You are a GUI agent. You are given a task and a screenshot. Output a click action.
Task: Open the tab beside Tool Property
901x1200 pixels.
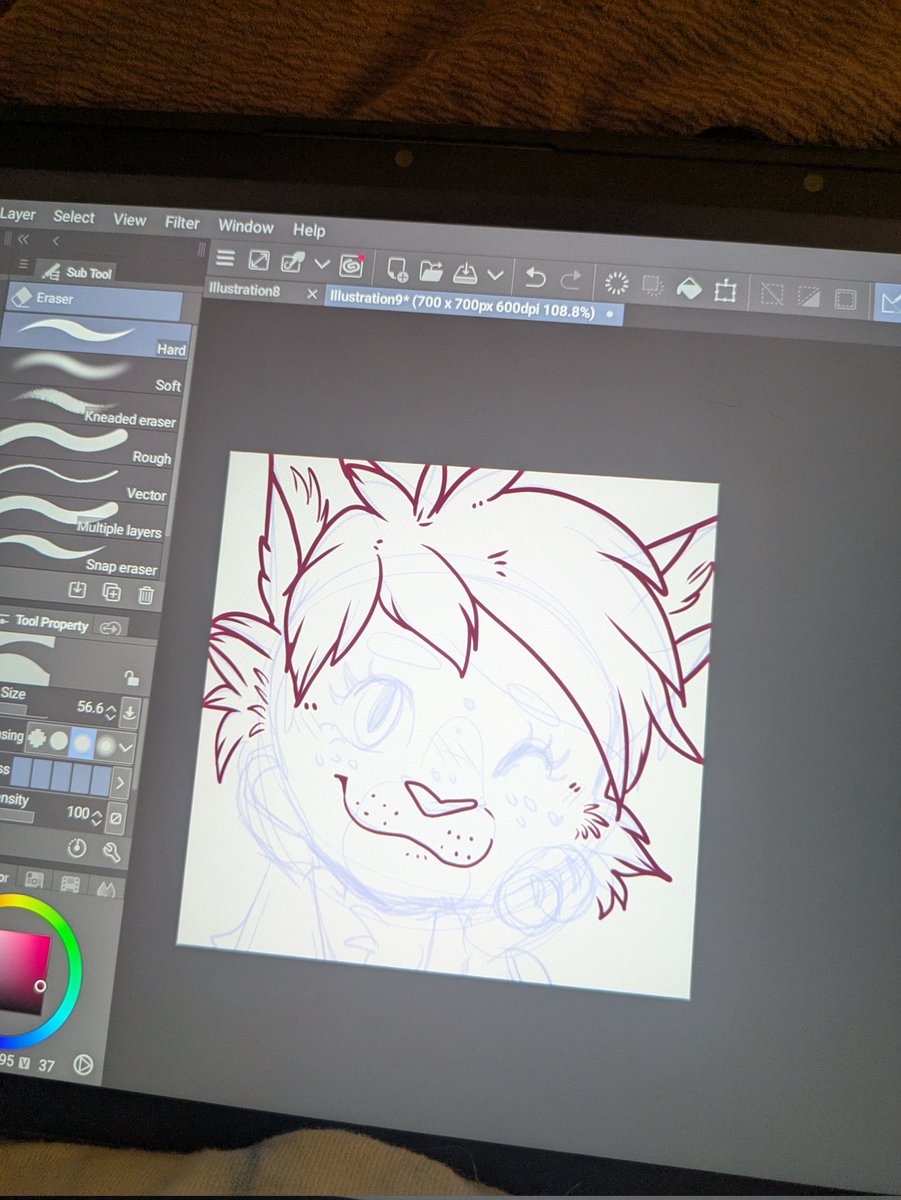pos(111,628)
